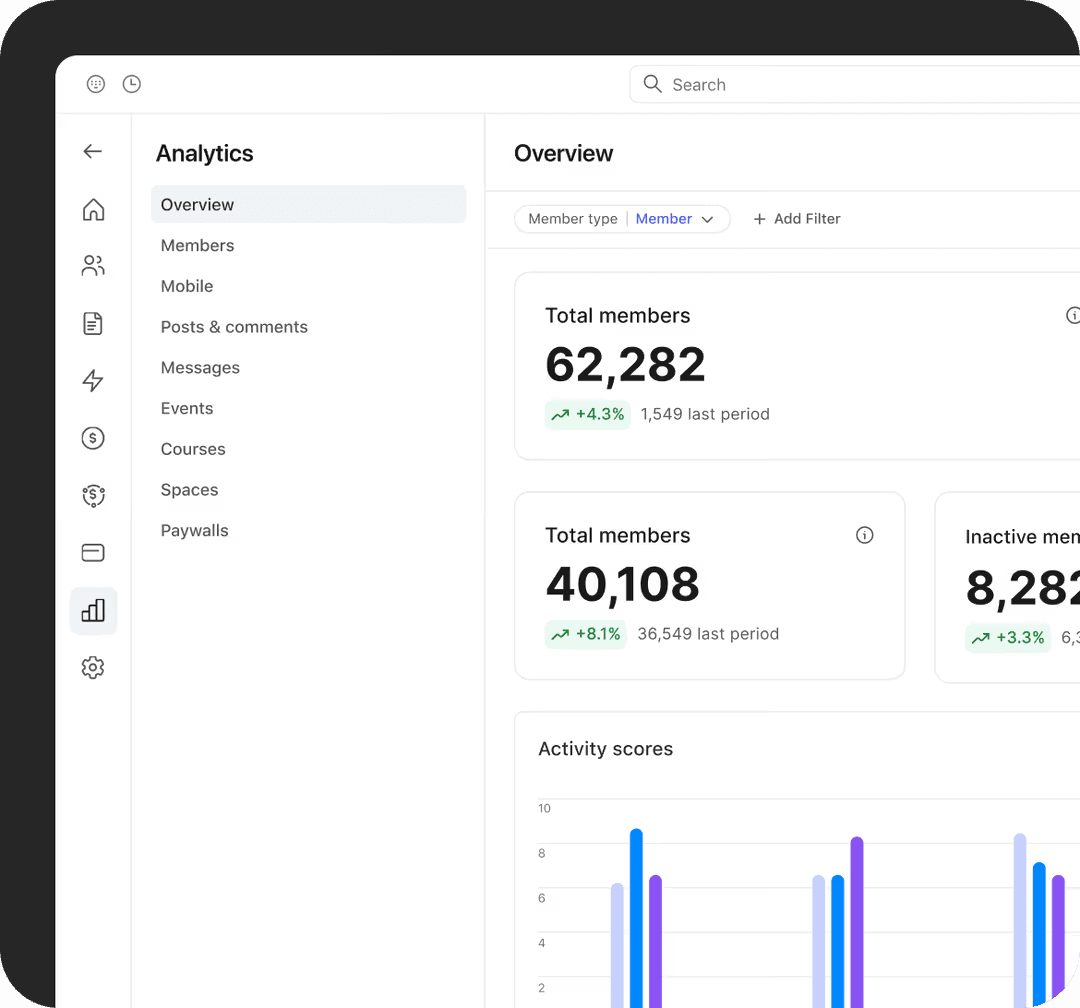Select Overview in Analytics menu
The width and height of the screenshot is (1080, 1008).
click(x=309, y=205)
